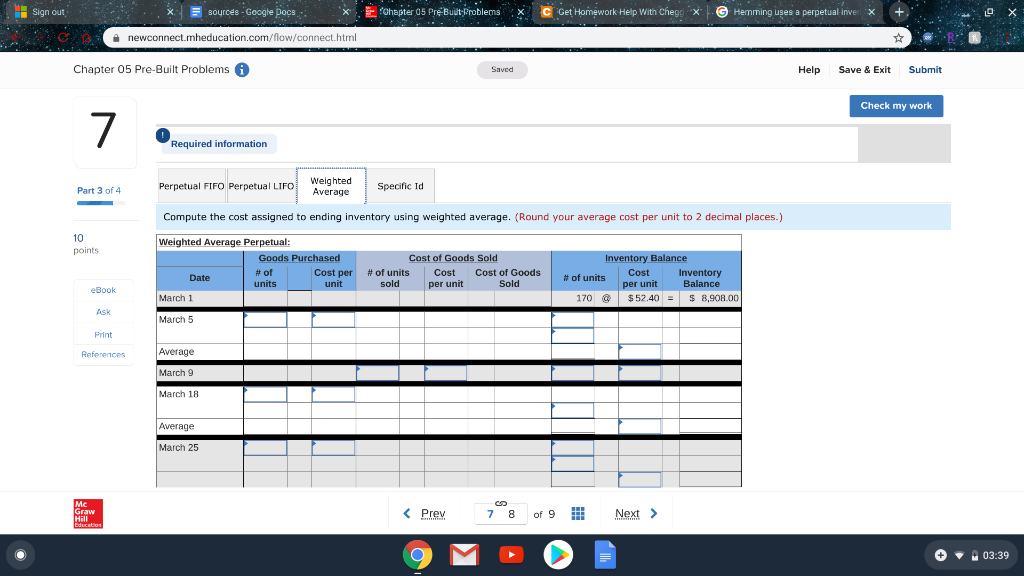The width and height of the screenshot is (1024, 576).
Task: Open the Specific Id tab
Action: pyautogui.click(x=400, y=185)
